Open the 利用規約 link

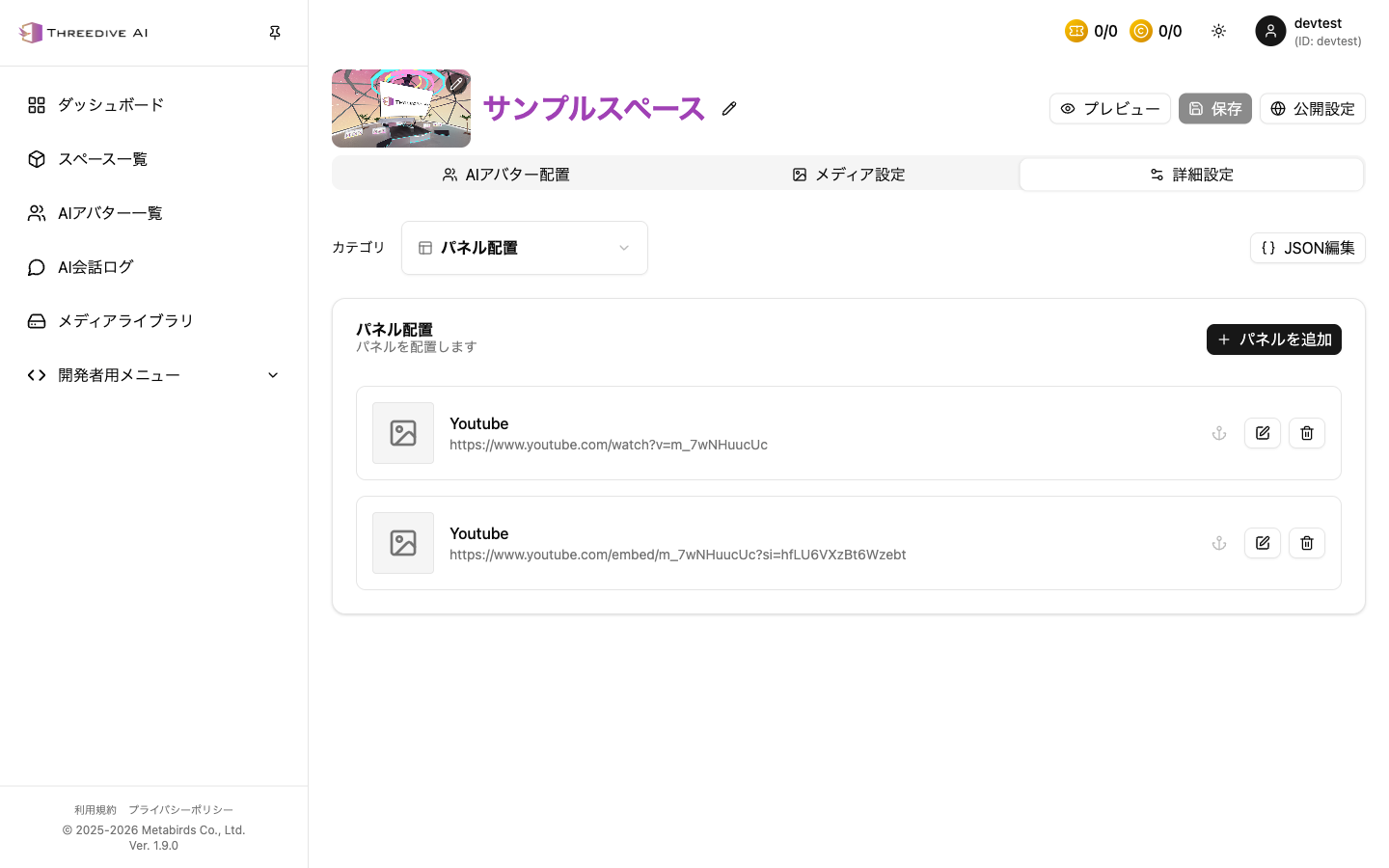pyautogui.click(x=95, y=810)
